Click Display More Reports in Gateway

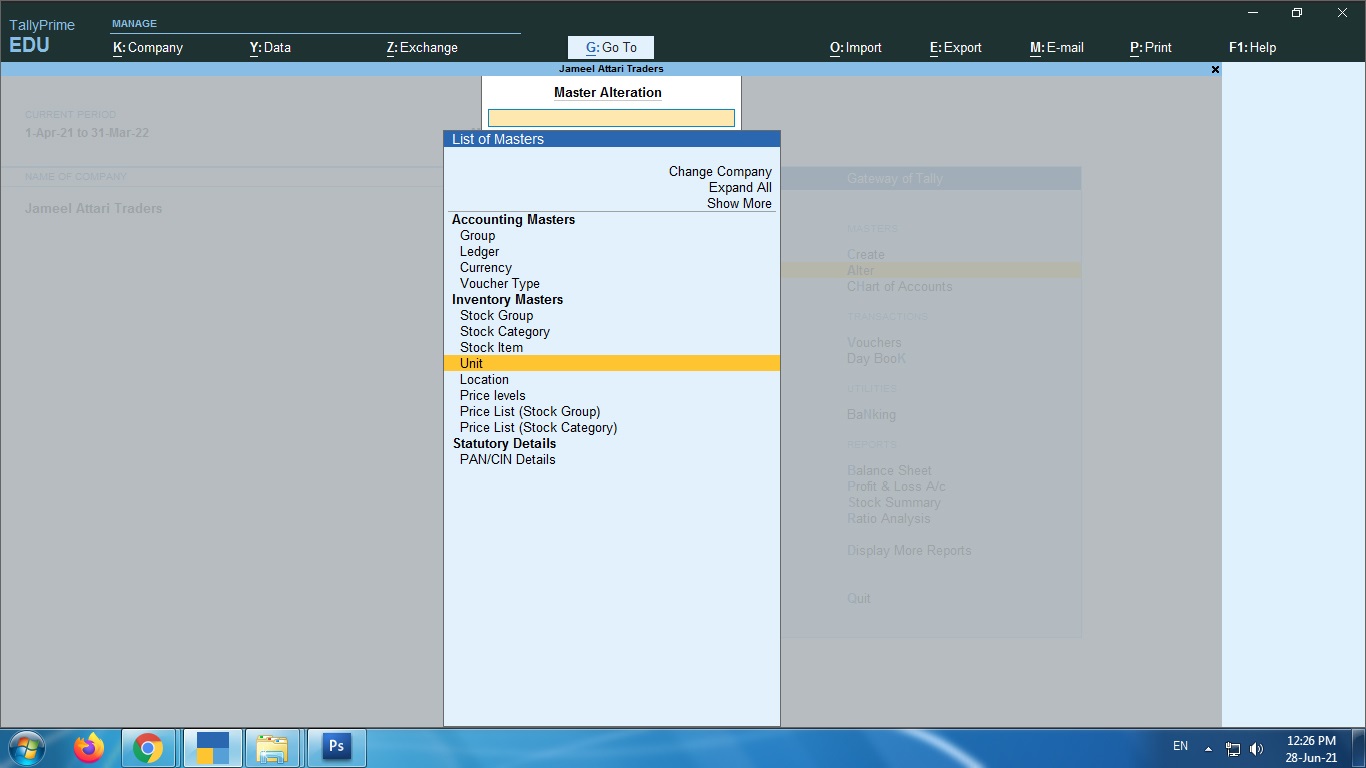(x=909, y=550)
